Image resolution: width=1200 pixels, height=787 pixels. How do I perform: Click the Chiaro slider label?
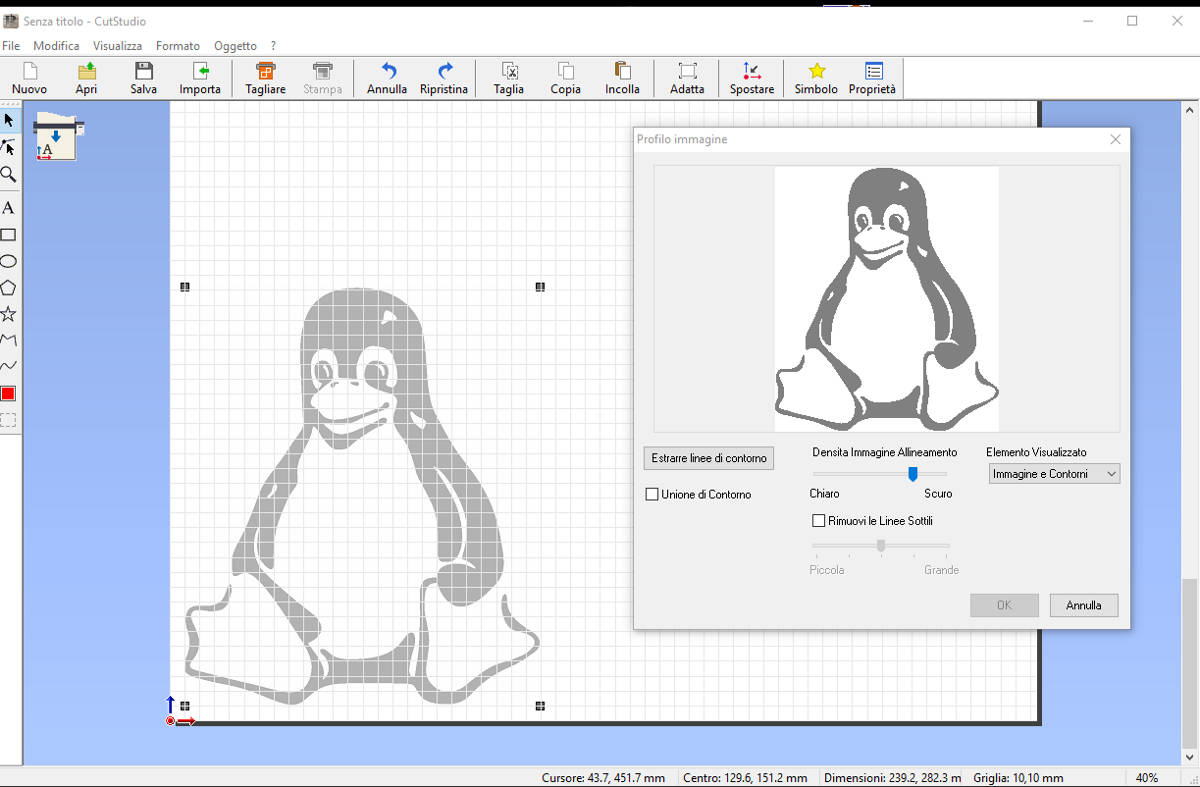click(x=824, y=494)
